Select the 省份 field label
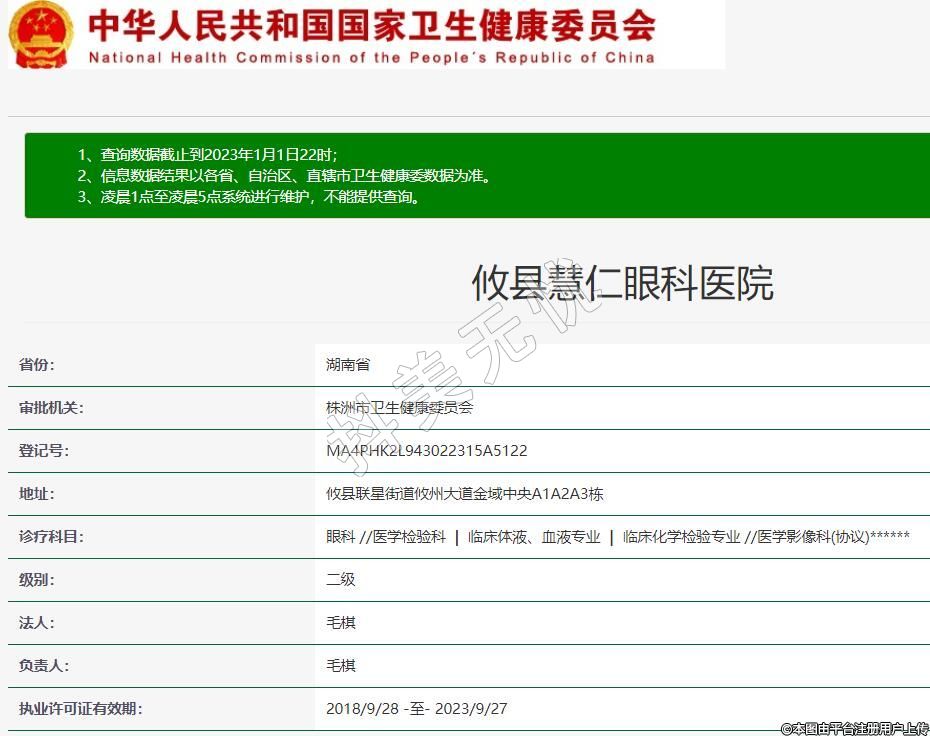The height and width of the screenshot is (736, 930). pos(37,365)
